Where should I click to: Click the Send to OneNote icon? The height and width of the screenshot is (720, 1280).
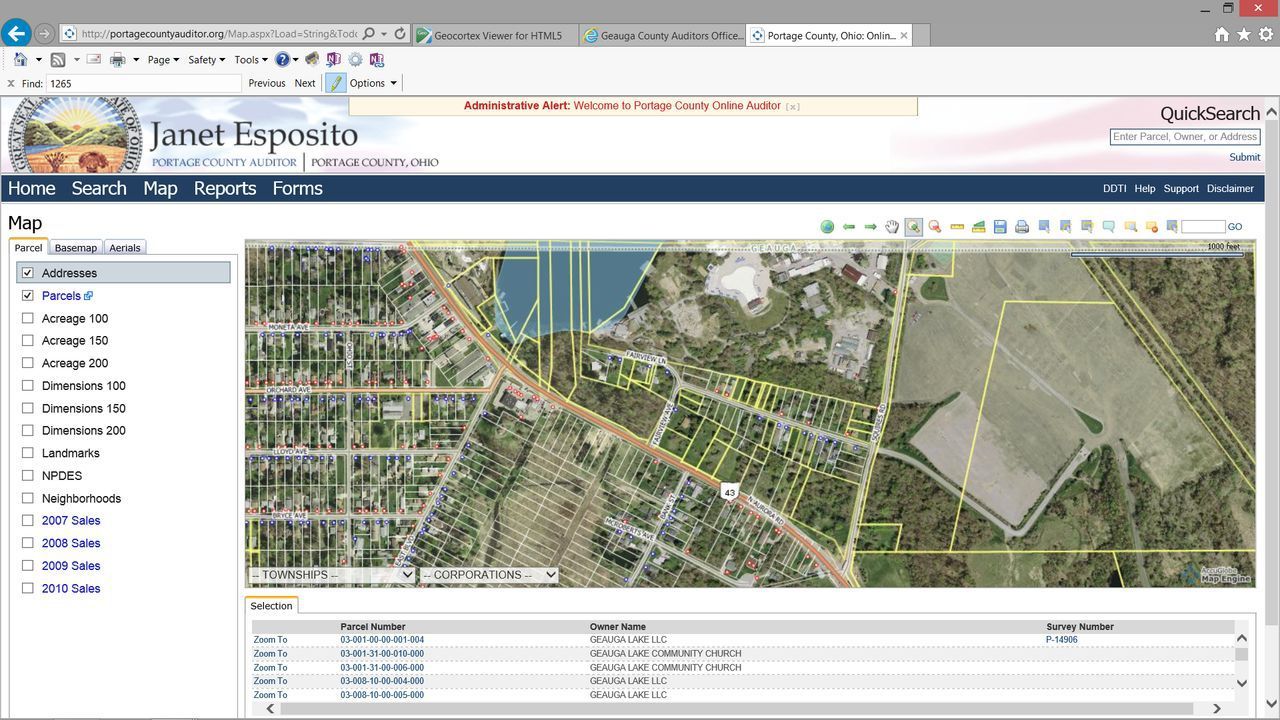click(x=333, y=60)
